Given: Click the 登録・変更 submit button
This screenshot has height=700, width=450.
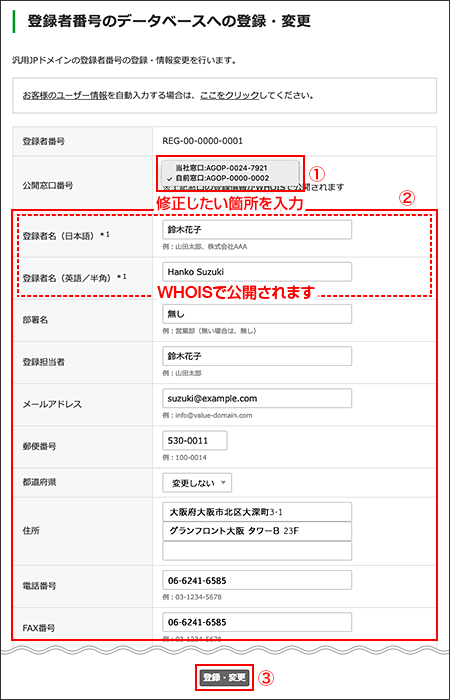Looking at the screenshot, I should pyautogui.click(x=225, y=677).
